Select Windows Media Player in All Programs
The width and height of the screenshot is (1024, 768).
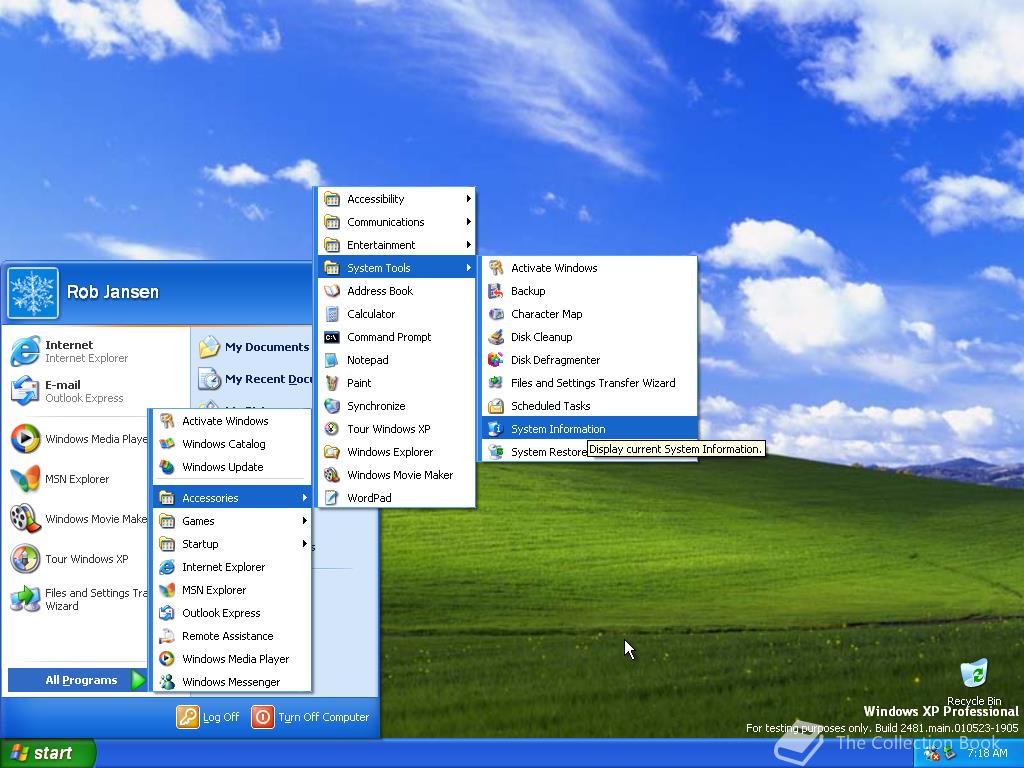pyautogui.click(x=232, y=659)
